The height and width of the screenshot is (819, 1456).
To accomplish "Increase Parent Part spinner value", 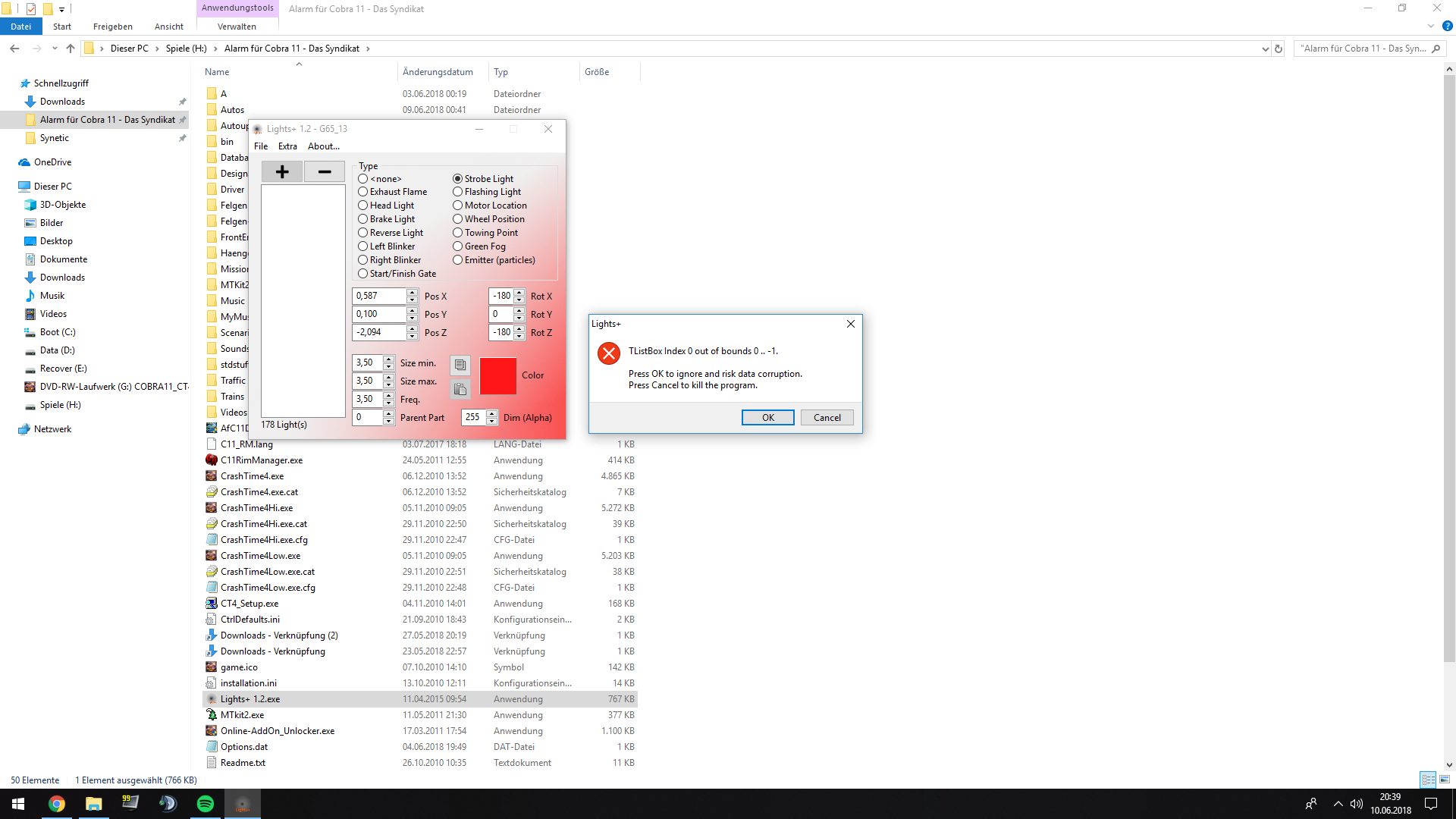I will 388,413.
